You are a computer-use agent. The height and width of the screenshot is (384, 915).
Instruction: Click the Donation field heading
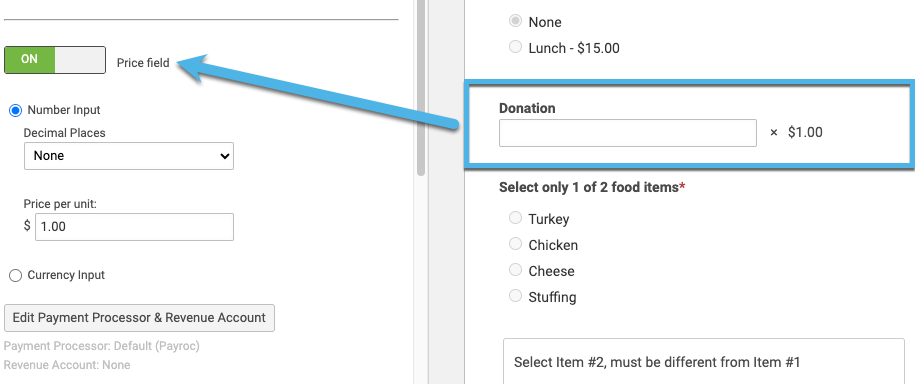click(527, 108)
